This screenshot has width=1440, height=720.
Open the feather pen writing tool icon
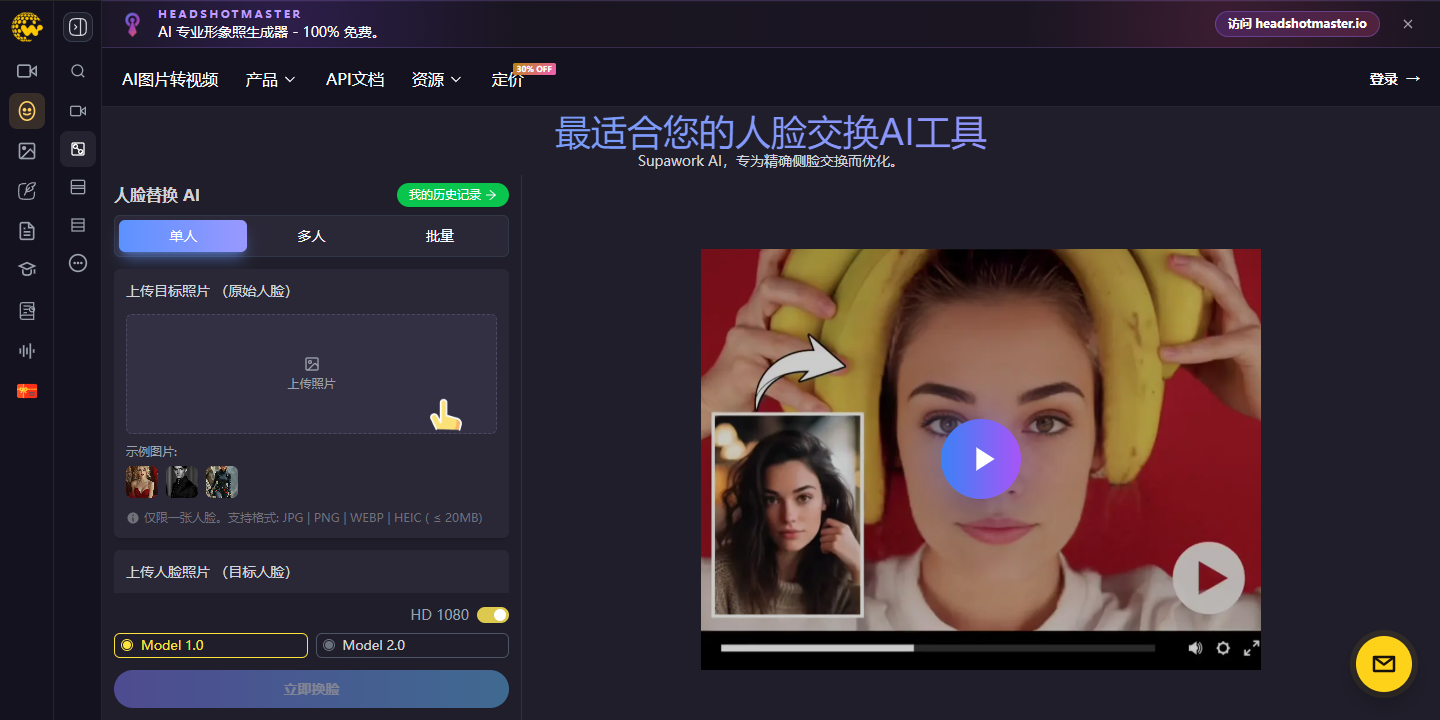27,191
